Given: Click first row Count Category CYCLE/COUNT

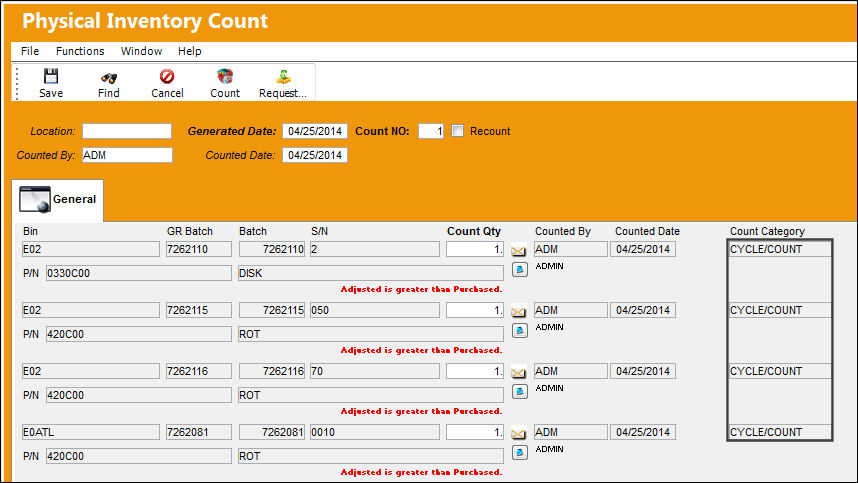Looking at the screenshot, I should 780,249.
